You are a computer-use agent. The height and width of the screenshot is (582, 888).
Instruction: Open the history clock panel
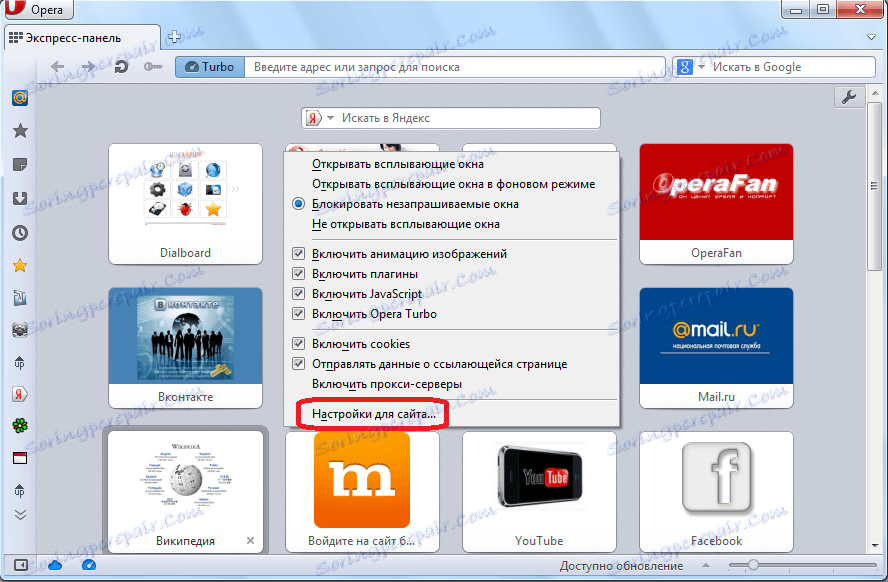(x=20, y=233)
